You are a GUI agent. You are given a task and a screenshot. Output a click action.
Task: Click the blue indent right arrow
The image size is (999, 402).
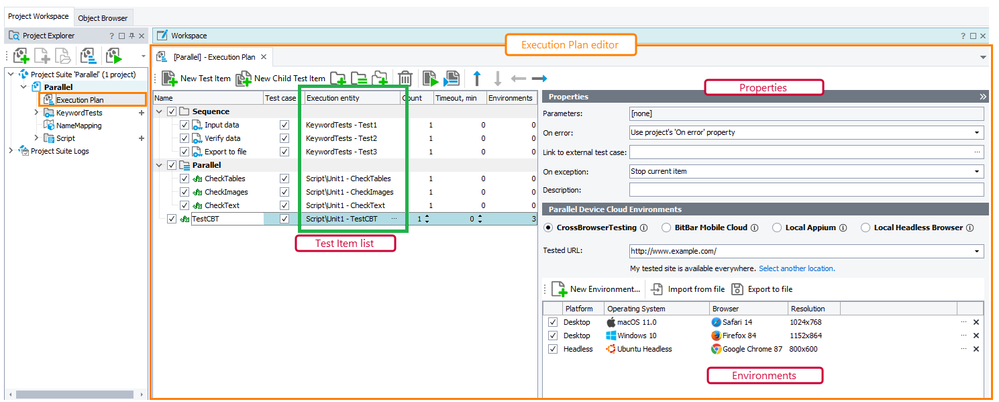click(539, 78)
